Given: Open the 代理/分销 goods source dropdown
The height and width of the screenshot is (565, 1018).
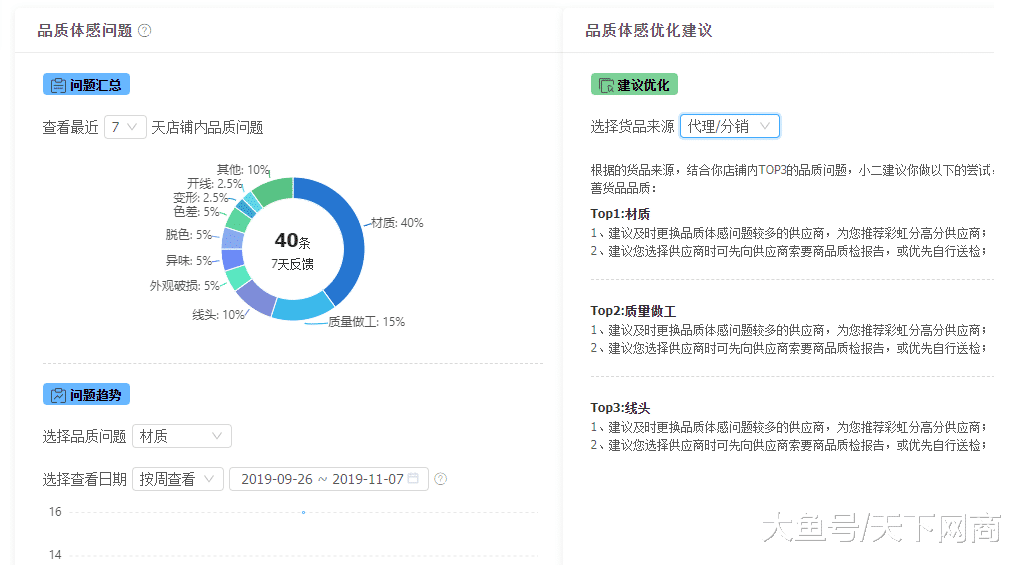Looking at the screenshot, I should point(729,126).
